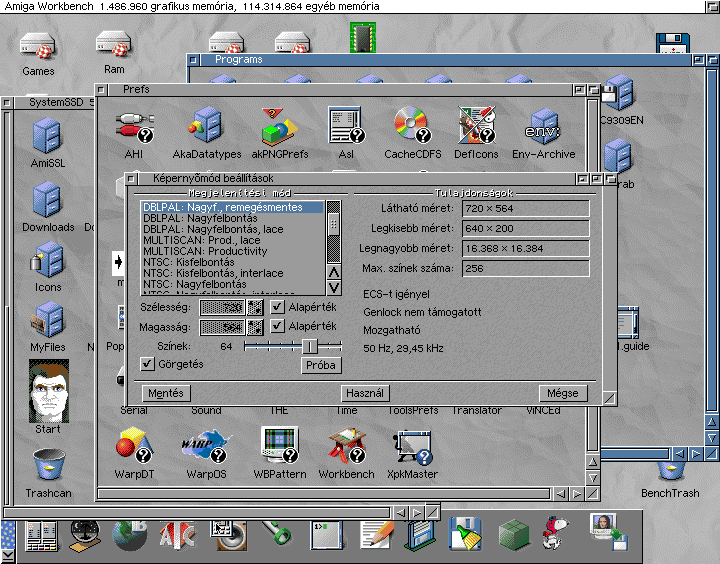The width and height of the screenshot is (720, 564).
Task: Uncheck the Görgetés checkbox
Action: [x=148, y=364]
